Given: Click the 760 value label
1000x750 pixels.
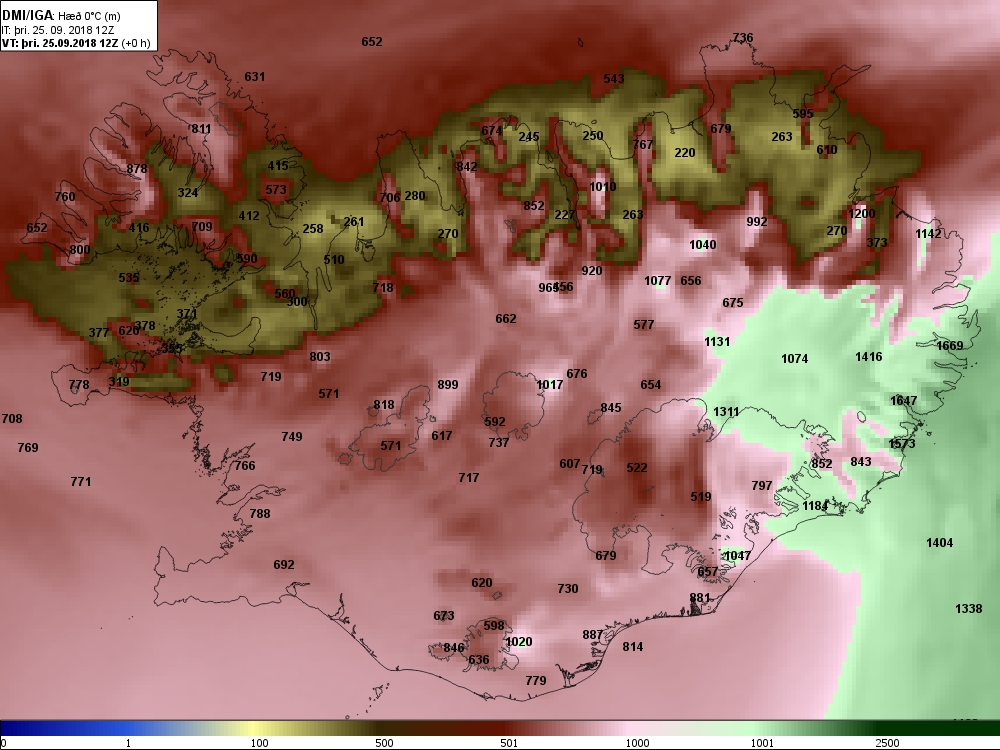Looking at the screenshot, I should tap(65, 196).
